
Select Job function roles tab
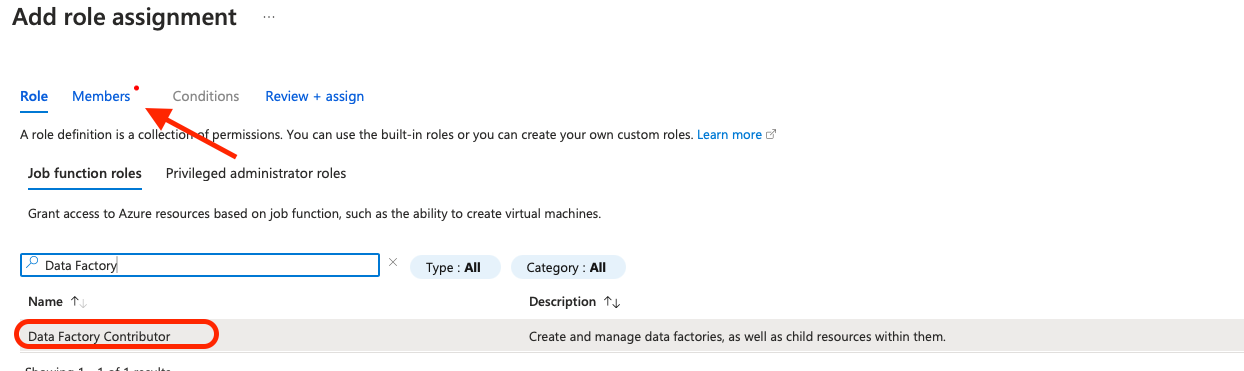[85, 173]
